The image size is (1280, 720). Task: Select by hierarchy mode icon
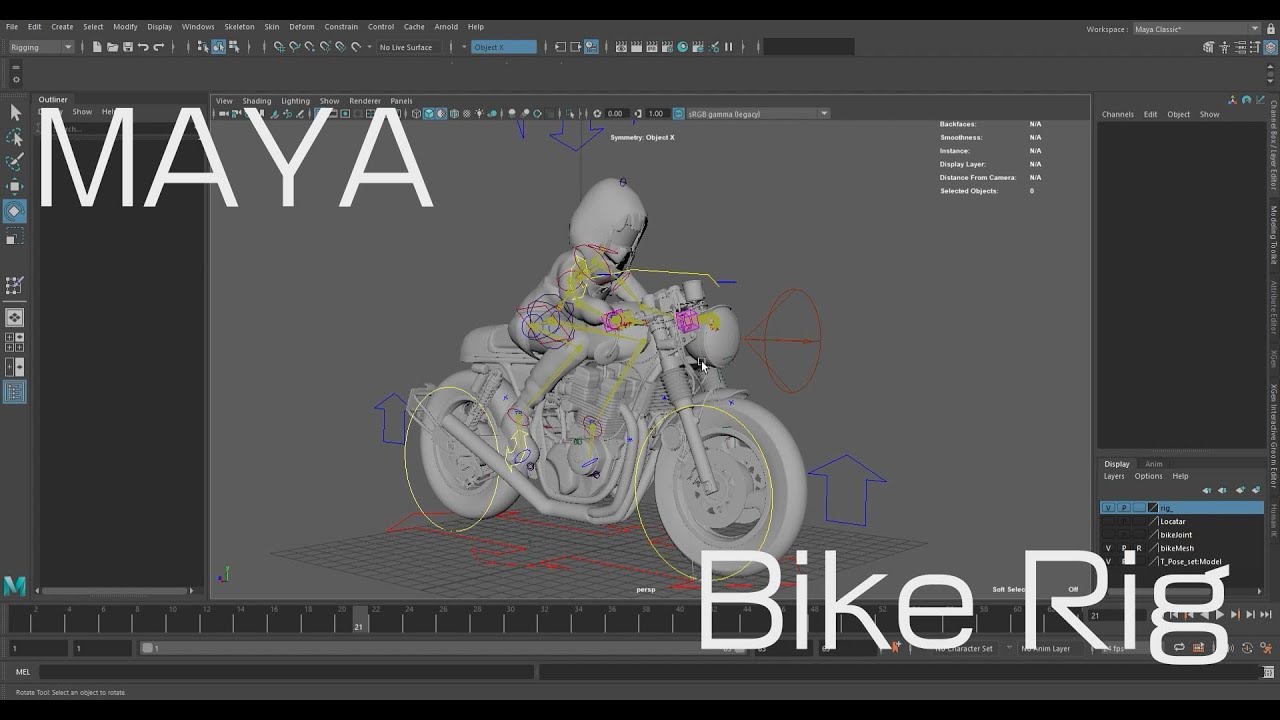pos(203,47)
